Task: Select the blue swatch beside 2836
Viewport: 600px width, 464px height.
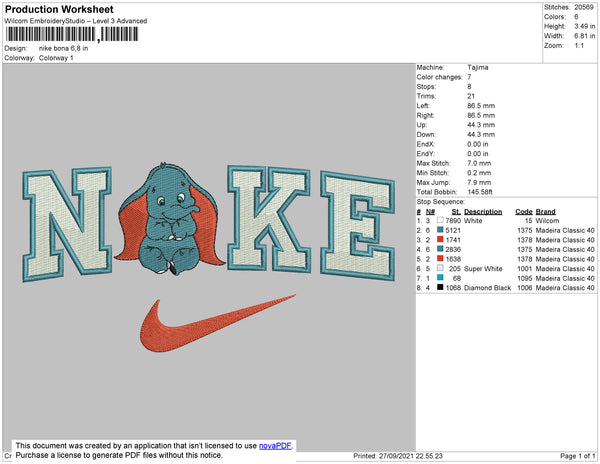Action: click(x=440, y=249)
